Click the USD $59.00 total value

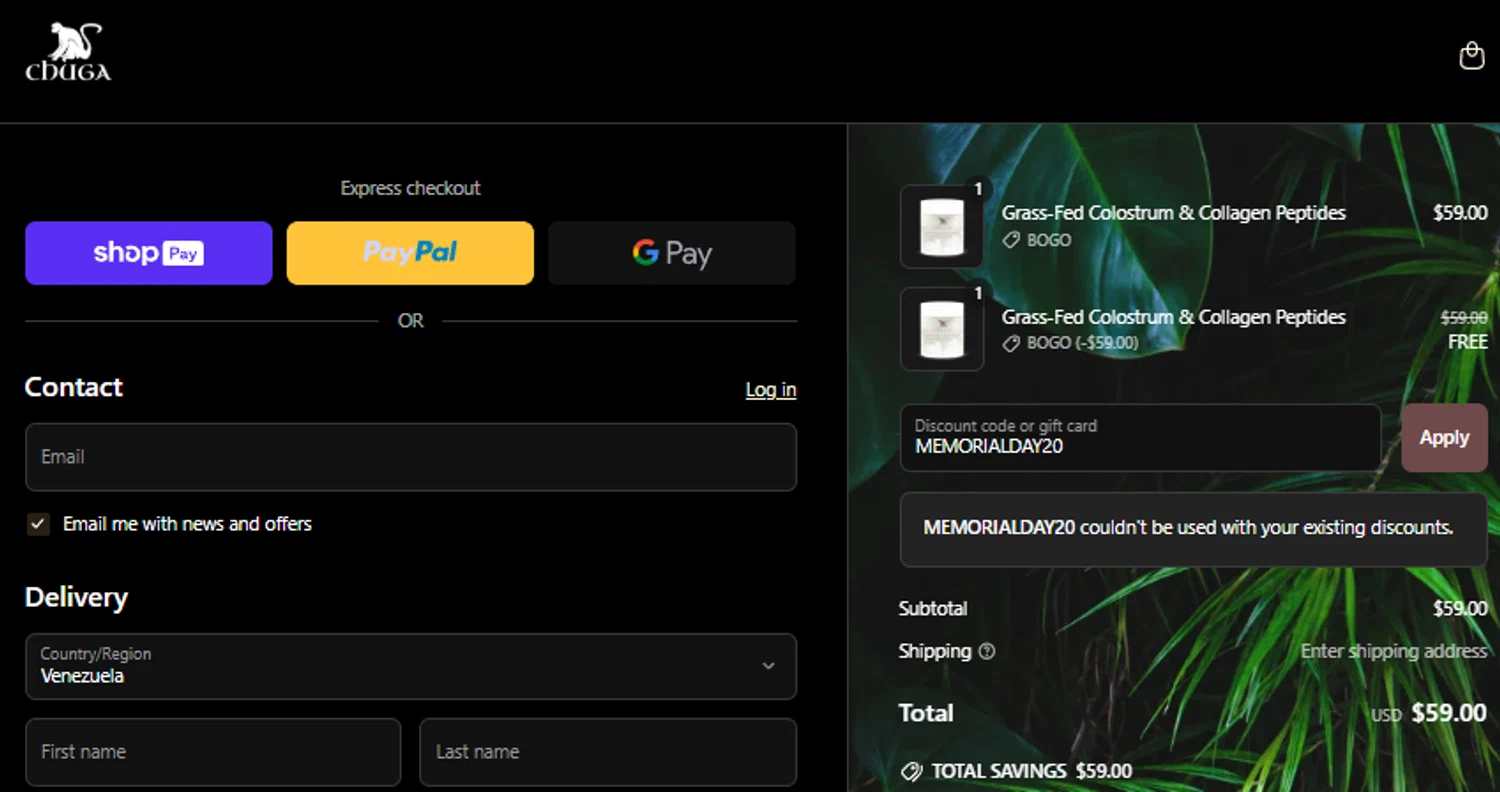(x=1429, y=713)
